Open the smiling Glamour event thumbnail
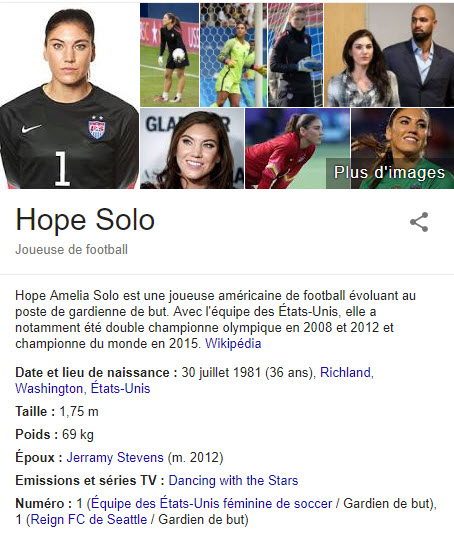 coord(192,148)
